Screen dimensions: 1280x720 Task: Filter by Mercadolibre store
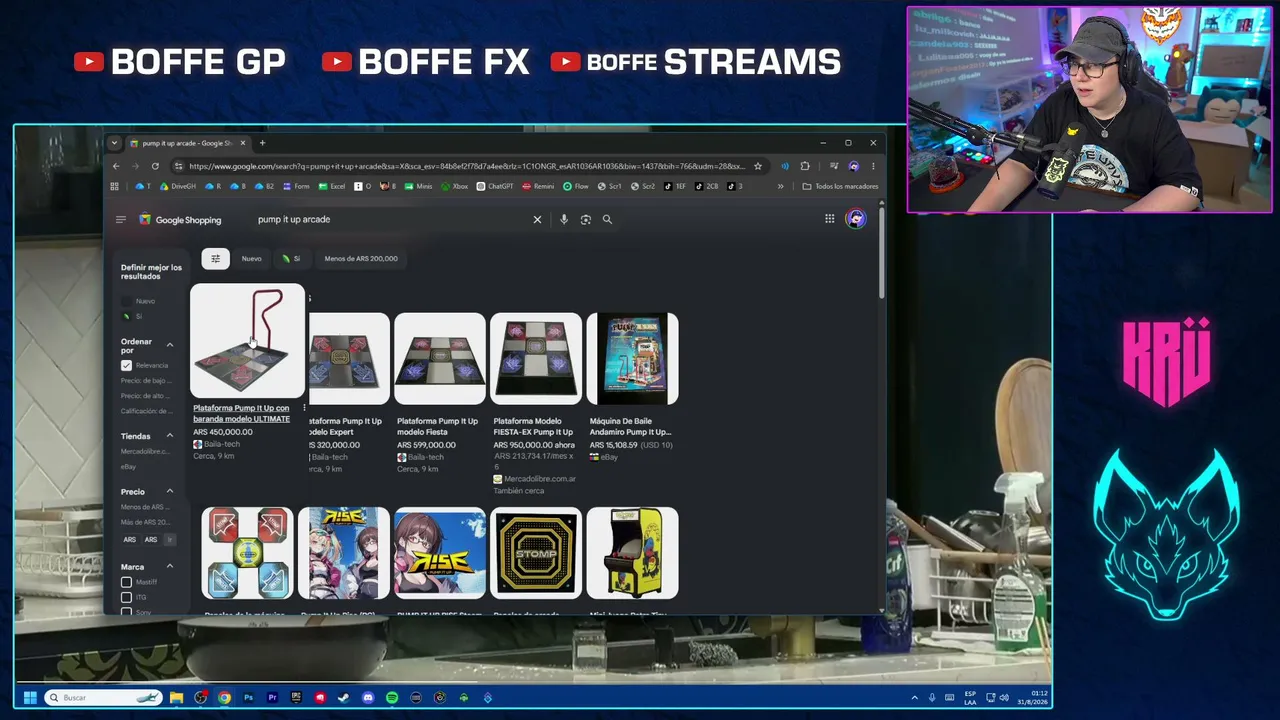pyautogui.click(x=145, y=451)
